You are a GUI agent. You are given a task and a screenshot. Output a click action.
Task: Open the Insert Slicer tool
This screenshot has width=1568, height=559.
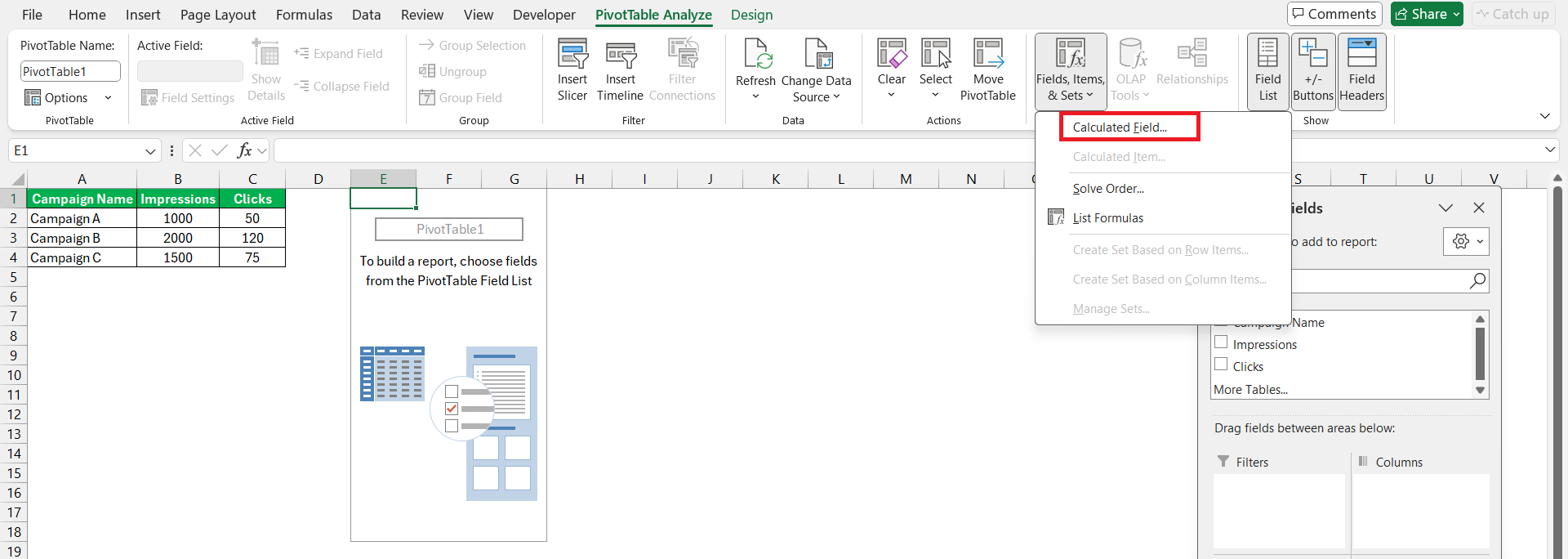click(572, 70)
